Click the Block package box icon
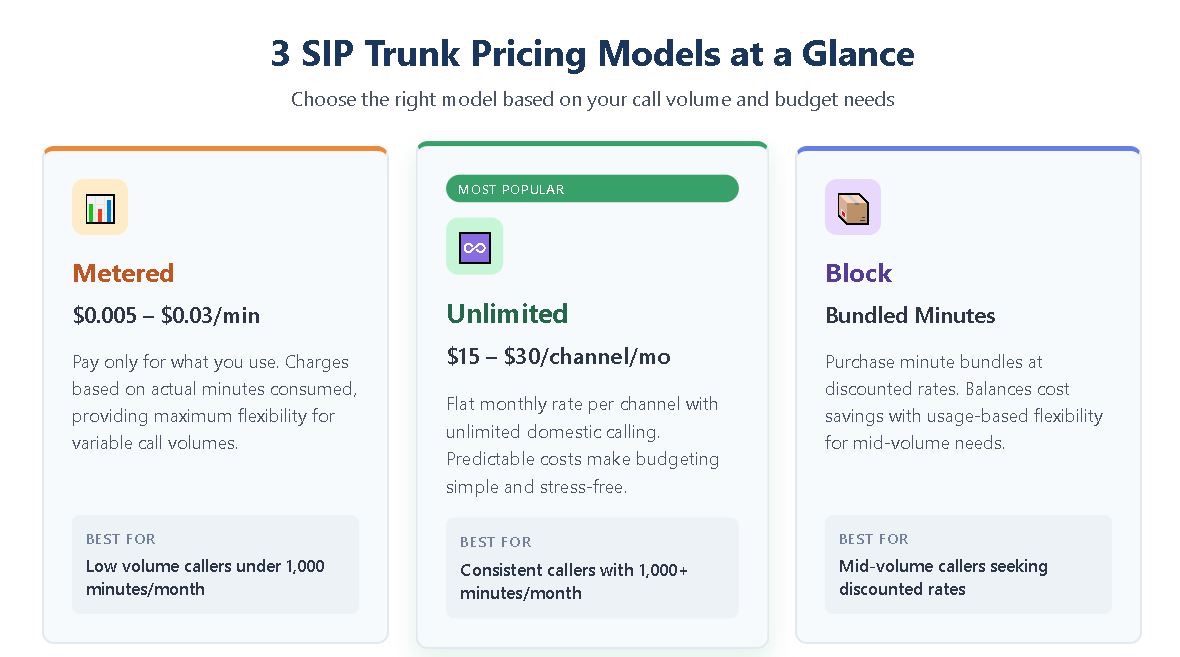The width and height of the screenshot is (1180, 657). pyautogui.click(x=853, y=208)
